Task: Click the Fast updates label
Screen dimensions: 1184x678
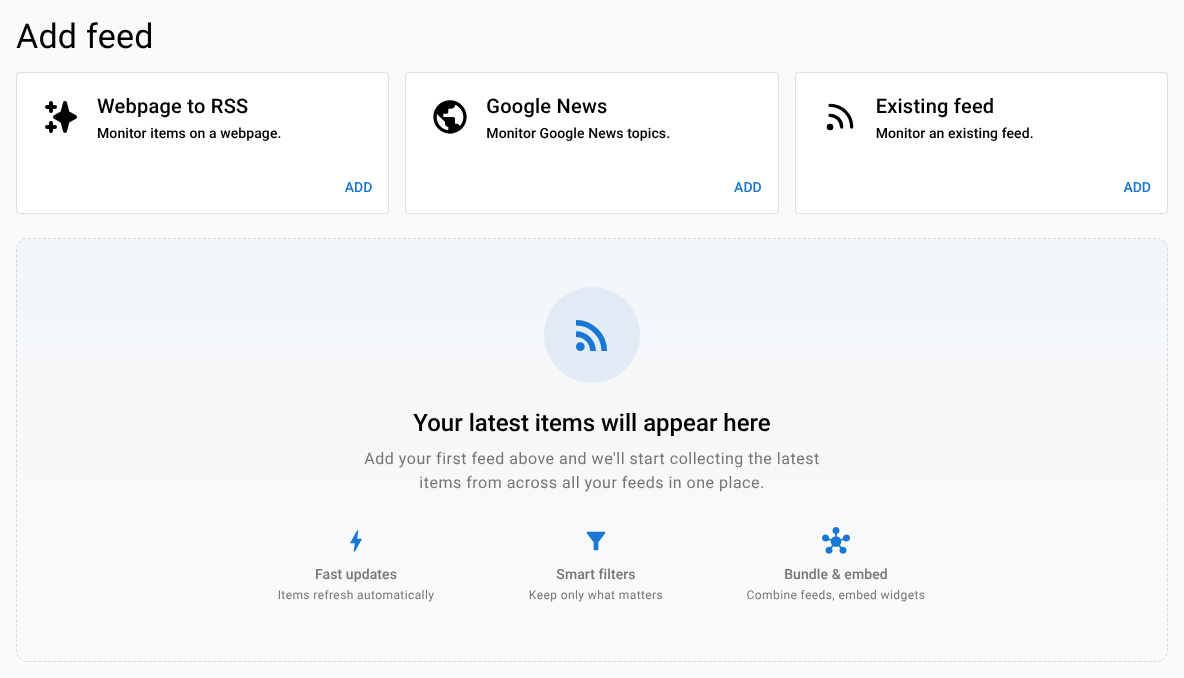Action: click(x=356, y=575)
